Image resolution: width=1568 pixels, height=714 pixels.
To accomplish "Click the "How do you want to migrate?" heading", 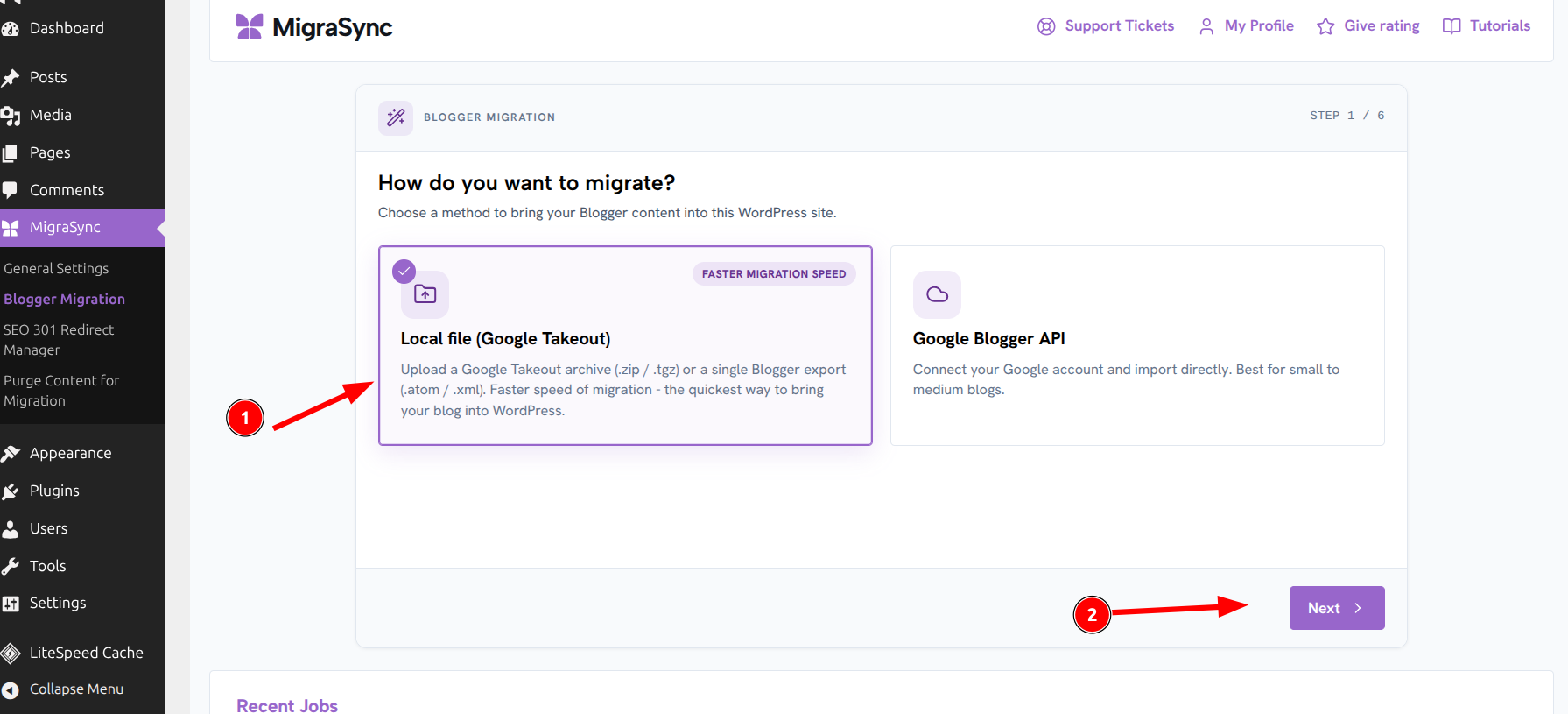I will [526, 183].
